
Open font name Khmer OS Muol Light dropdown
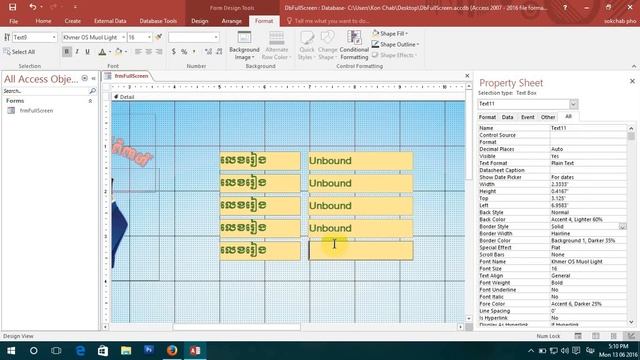tap(123, 37)
